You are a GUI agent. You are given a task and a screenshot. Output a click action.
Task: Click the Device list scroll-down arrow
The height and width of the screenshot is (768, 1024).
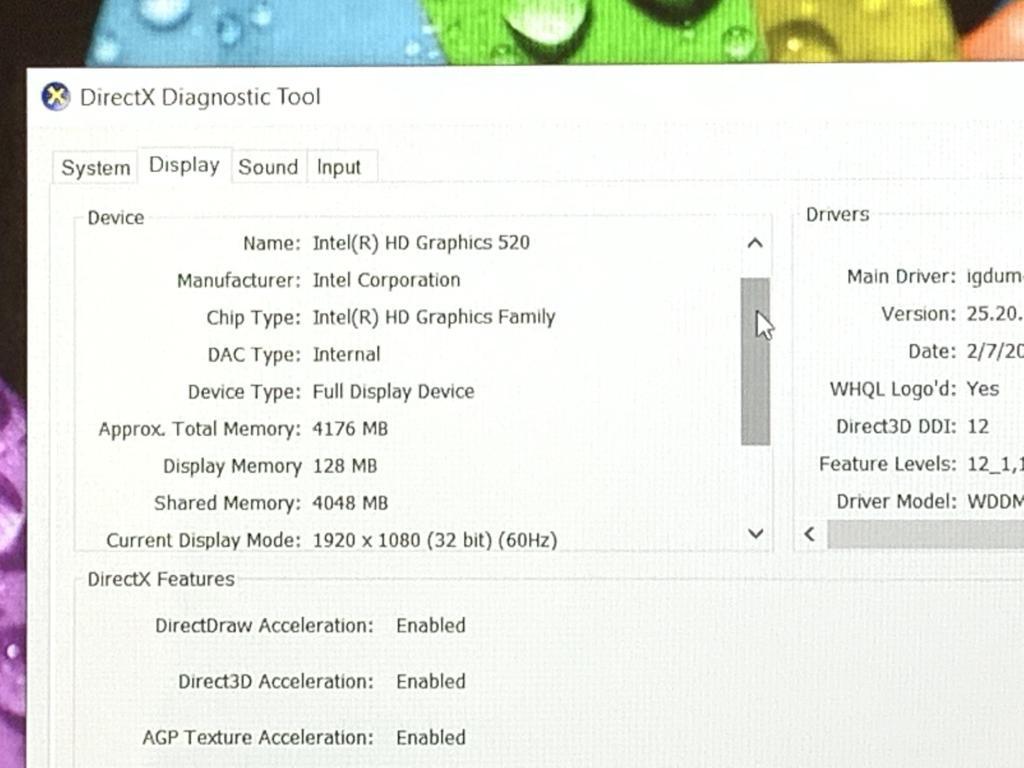756,534
